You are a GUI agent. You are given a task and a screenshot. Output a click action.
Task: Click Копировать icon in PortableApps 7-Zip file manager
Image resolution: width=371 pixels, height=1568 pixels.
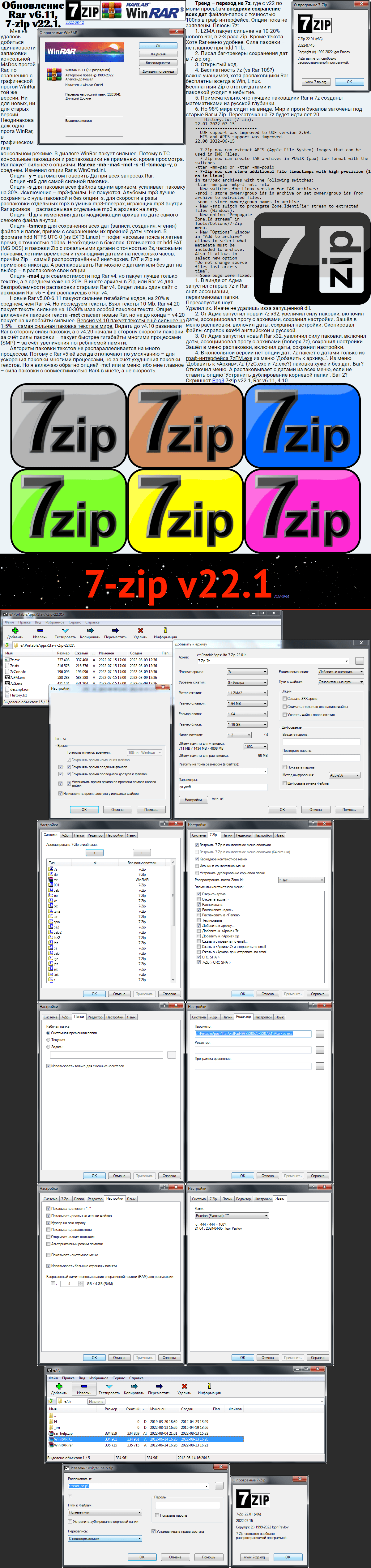90,631
